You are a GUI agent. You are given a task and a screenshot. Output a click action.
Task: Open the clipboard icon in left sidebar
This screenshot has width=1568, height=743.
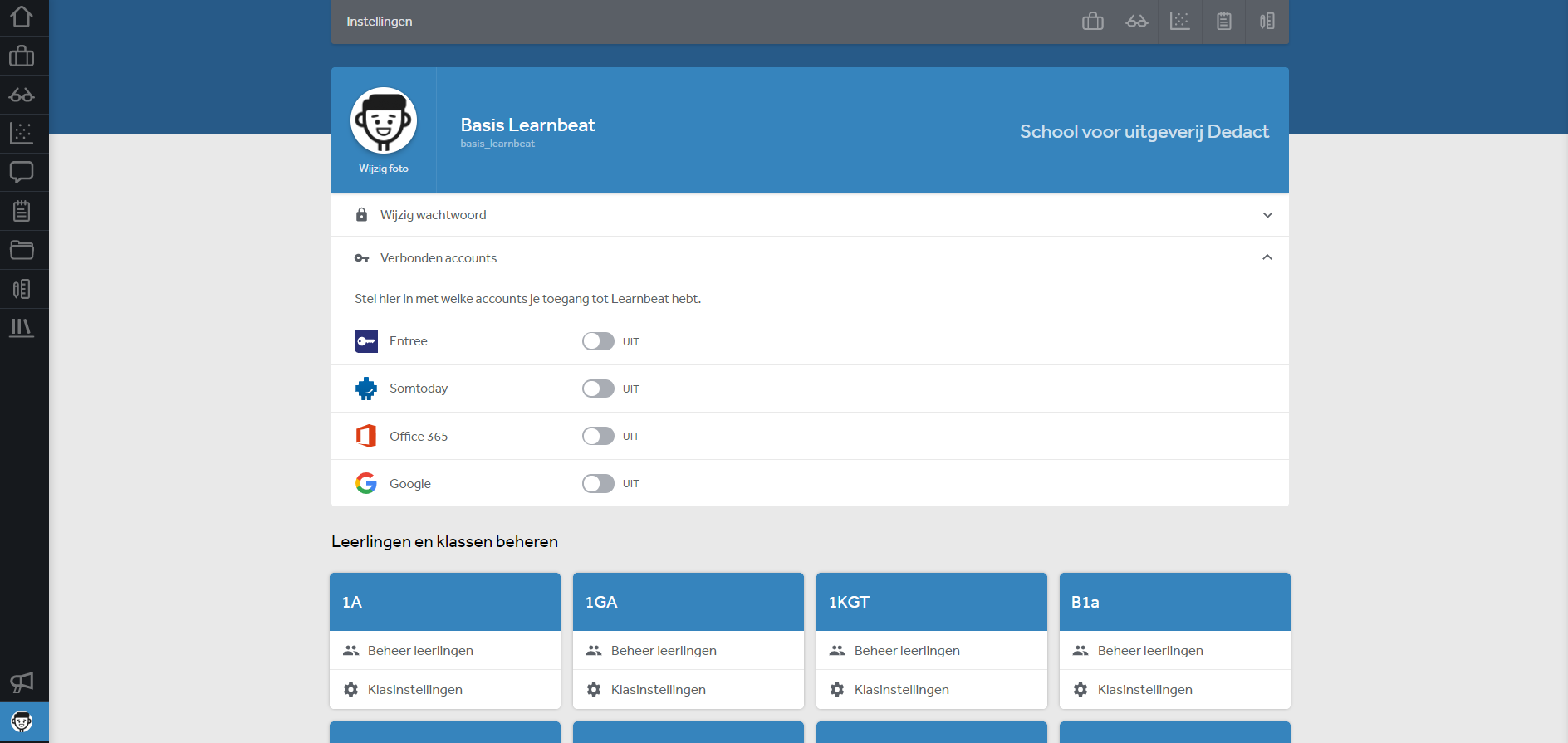pos(22,211)
